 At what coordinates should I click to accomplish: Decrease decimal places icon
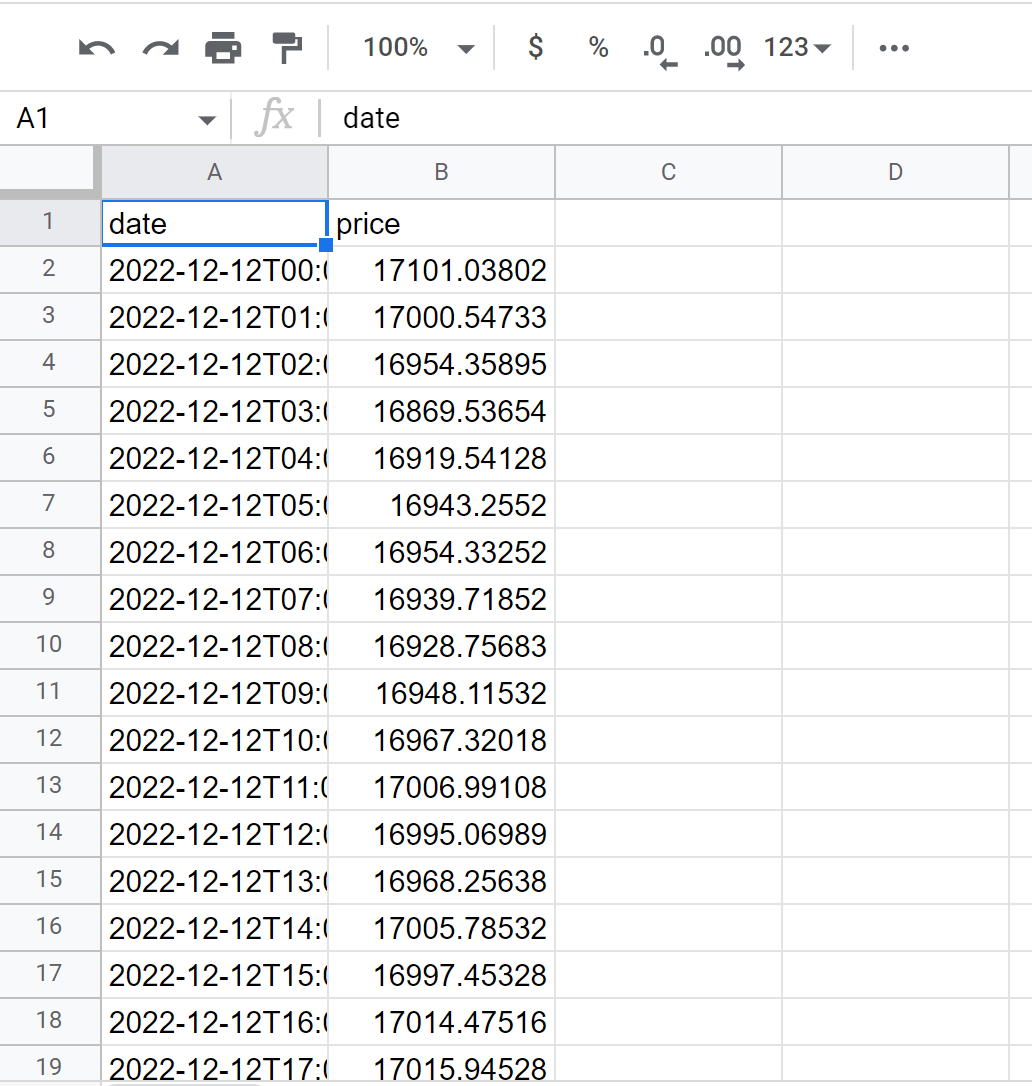coord(659,49)
